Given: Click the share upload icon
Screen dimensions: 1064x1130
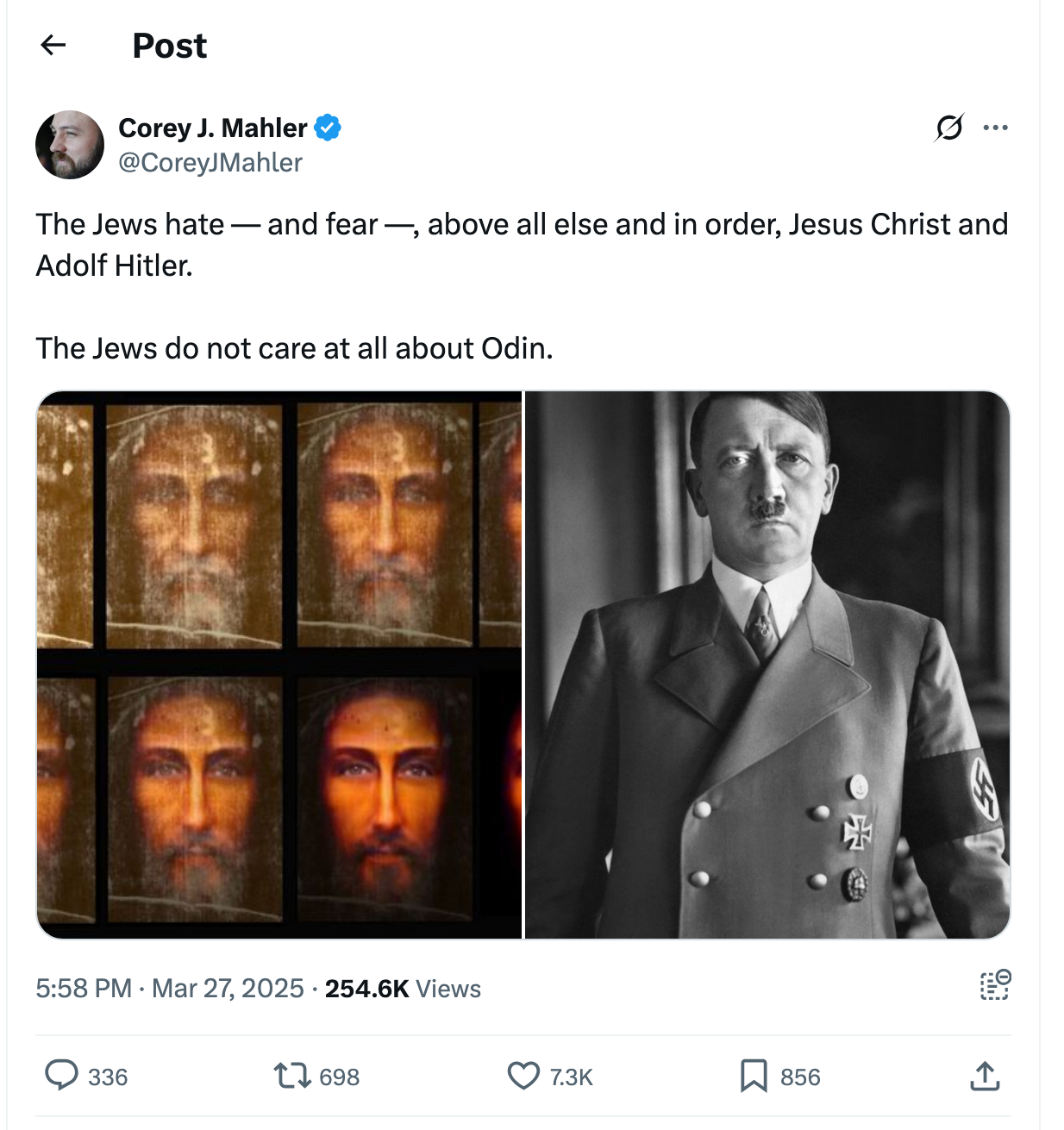Looking at the screenshot, I should pyautogui.click(x=985, y=1076).
